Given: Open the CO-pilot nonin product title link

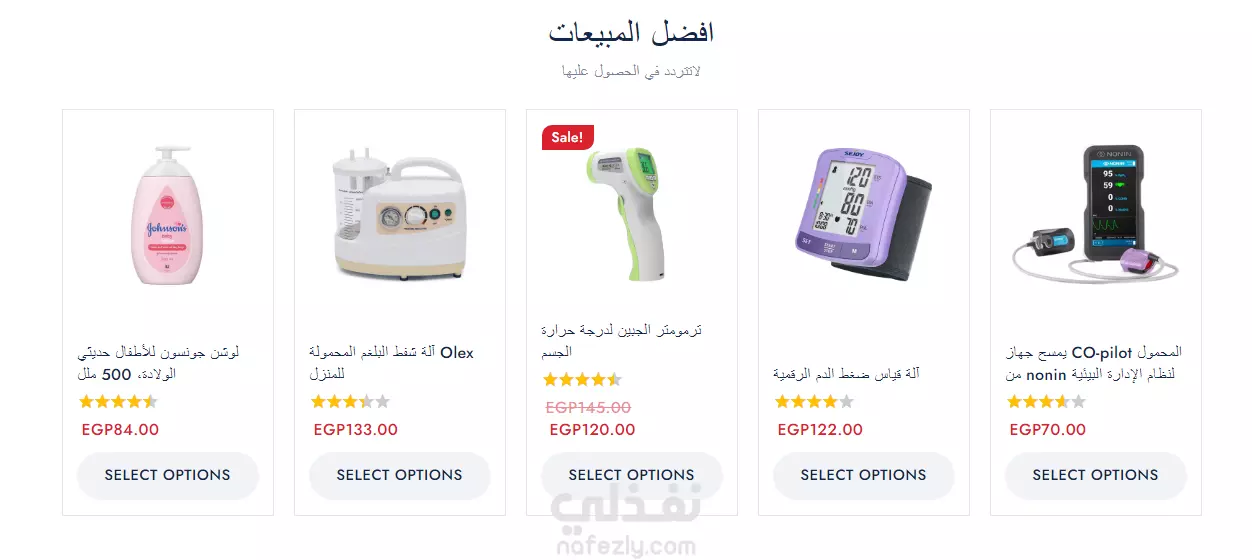Looking at the screenshot, I should point(1094,363).
